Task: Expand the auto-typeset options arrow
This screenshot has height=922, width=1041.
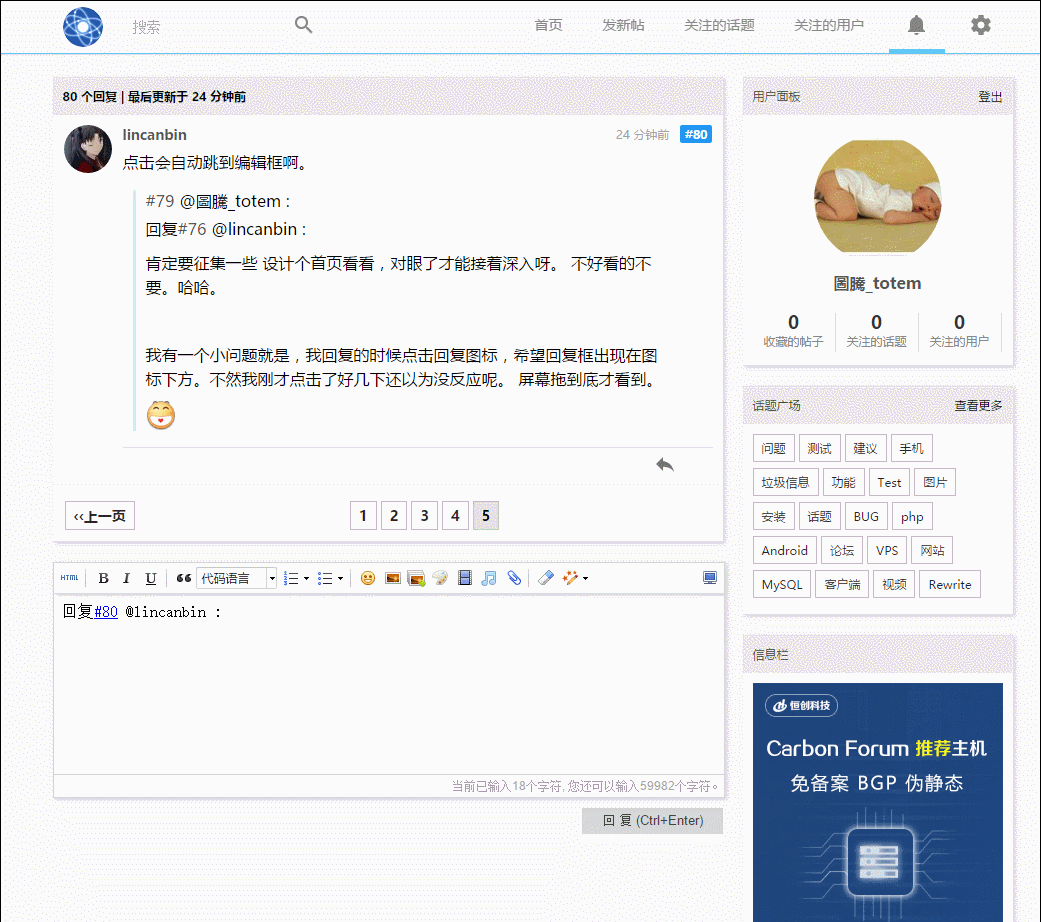Action: pos(585,578)
